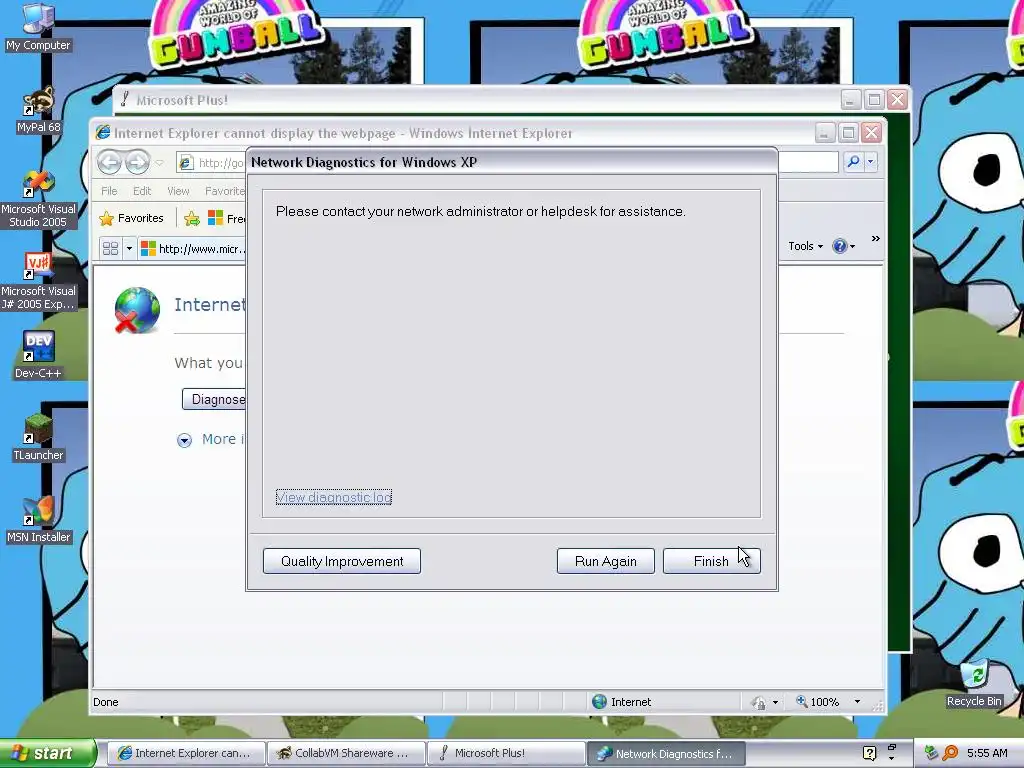
Task: Switch to Microsoft Plus! taskbar button
Action: [x=506, y=753]
